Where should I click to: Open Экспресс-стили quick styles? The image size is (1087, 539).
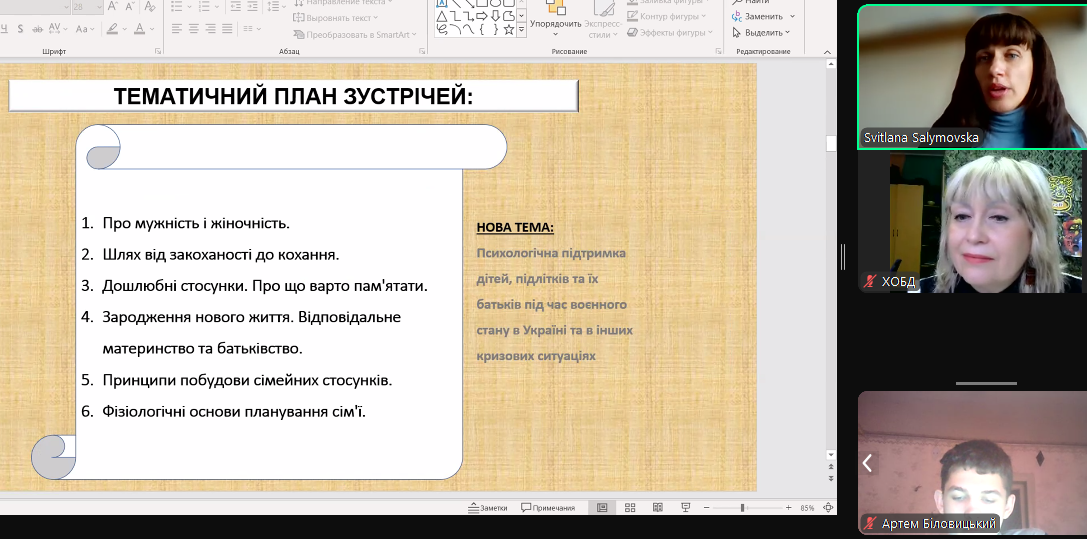click(x=602, y=19)
